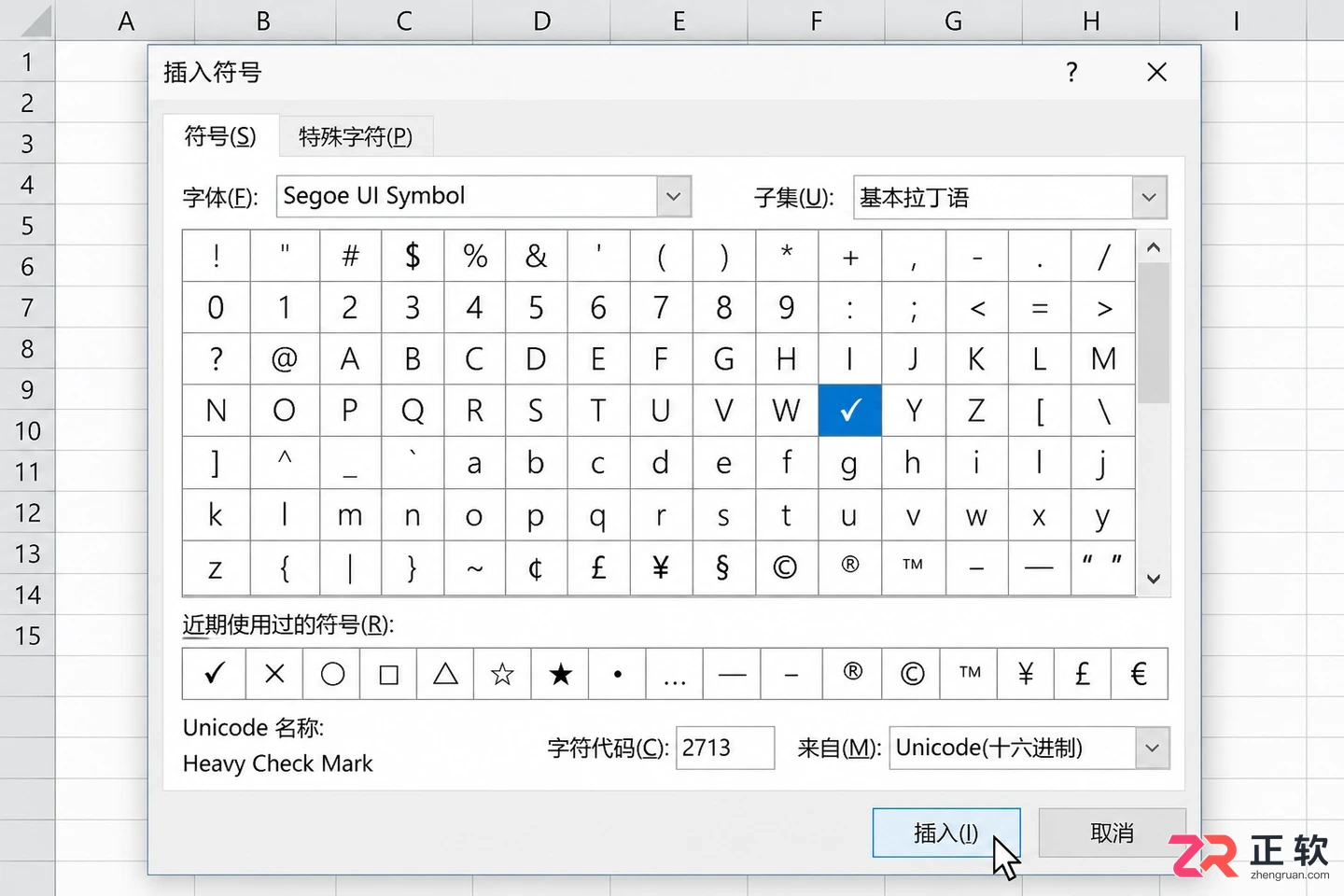Image resolution: width=1344 pixels, height=896 pixels.
Task: Select the 符号(S) tab
Action: tap(220, 136)
